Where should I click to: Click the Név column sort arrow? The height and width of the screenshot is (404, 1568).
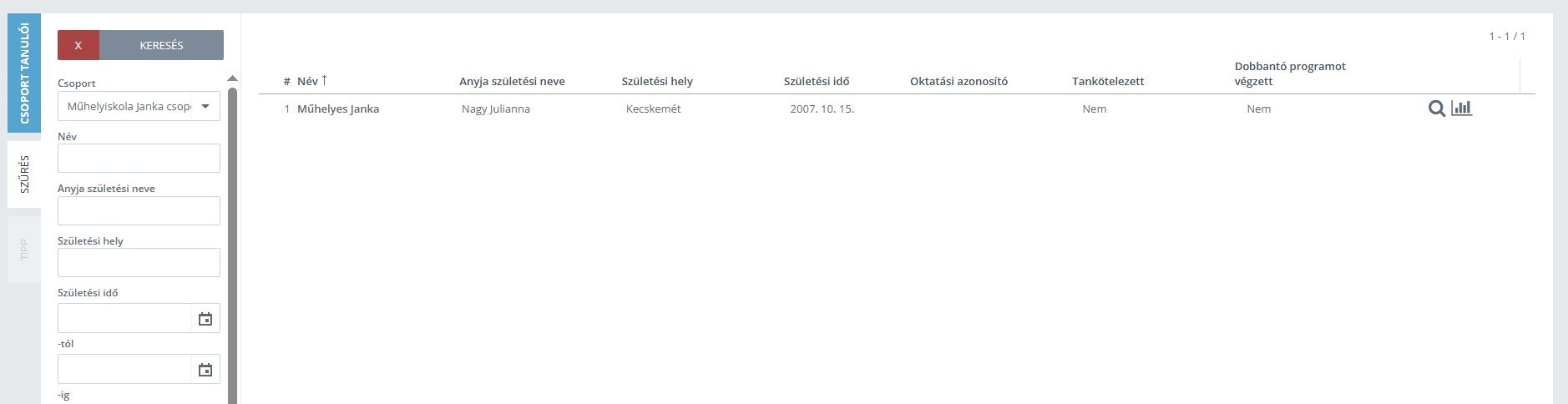(x=324, y=80)
